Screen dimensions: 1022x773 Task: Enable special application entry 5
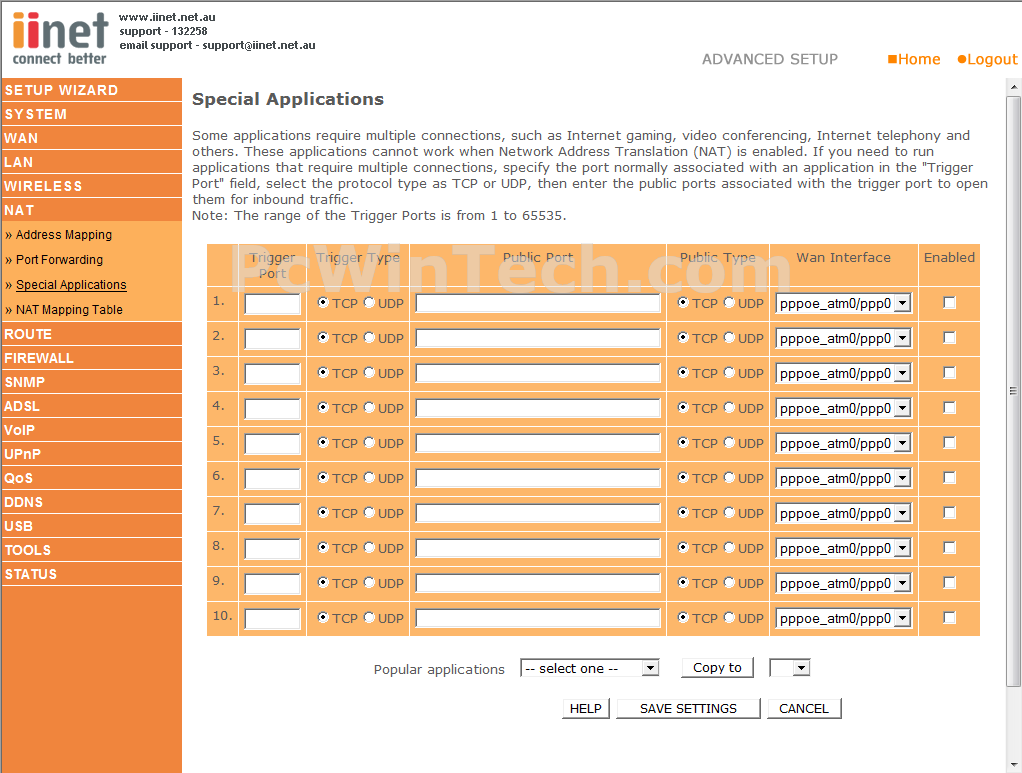pyautogui.click(x=950, y=443)
